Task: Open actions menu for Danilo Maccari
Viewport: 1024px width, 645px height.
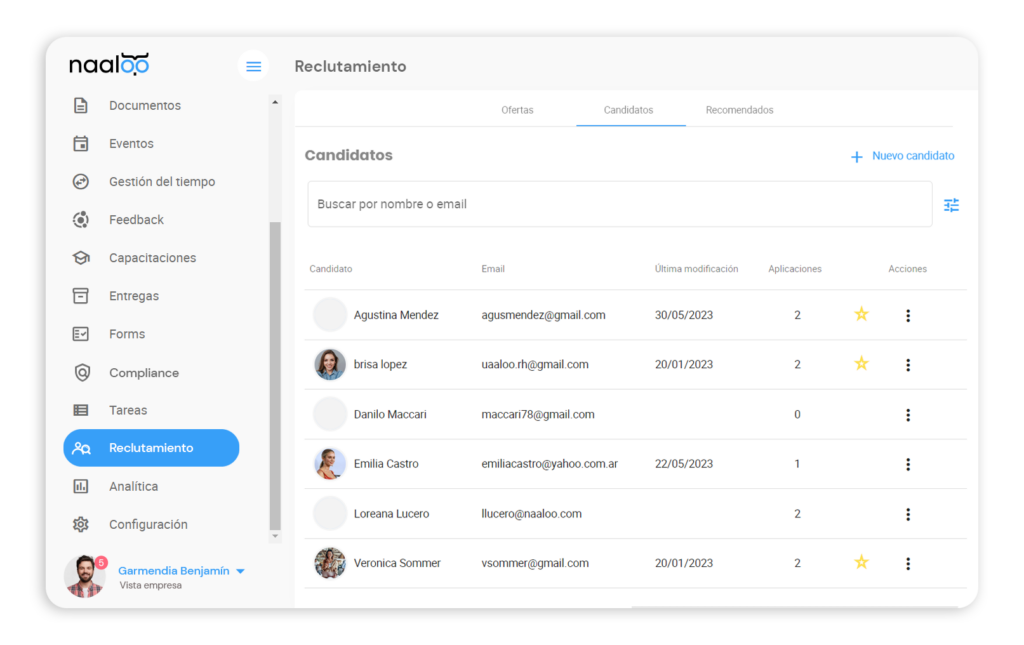Action: (x=908, y=415)
